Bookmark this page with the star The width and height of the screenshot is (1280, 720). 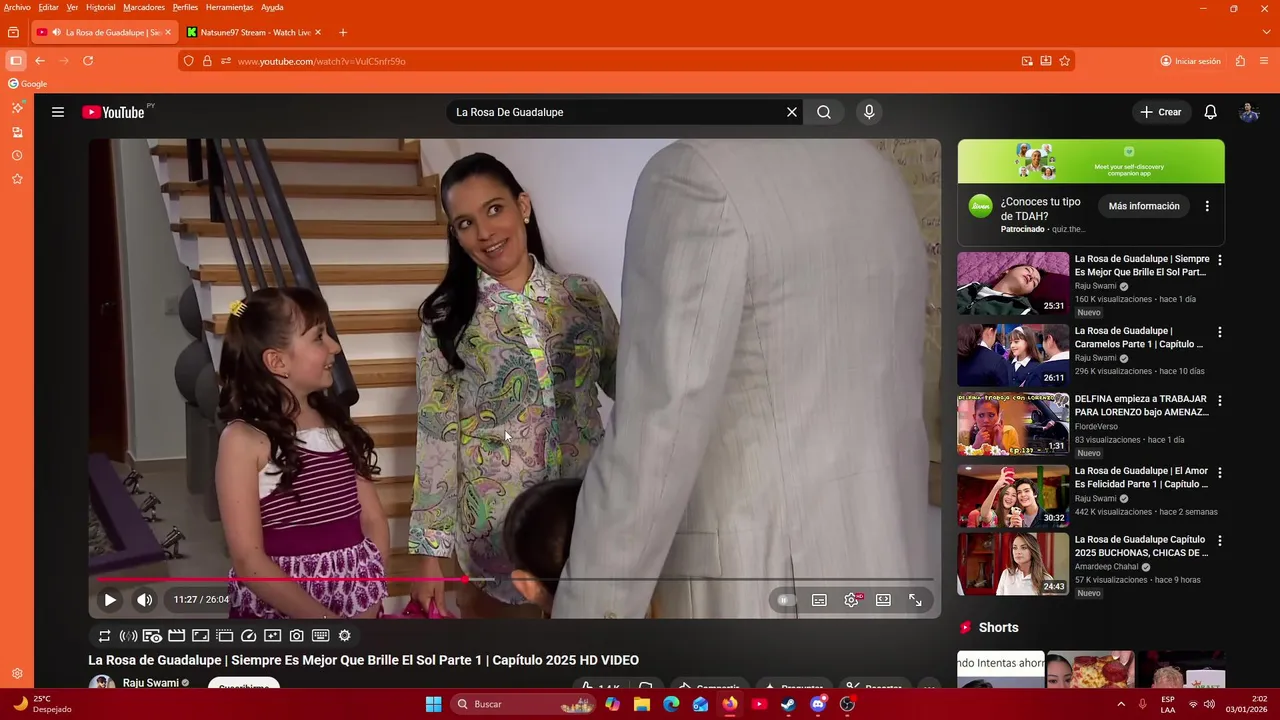1065,61
